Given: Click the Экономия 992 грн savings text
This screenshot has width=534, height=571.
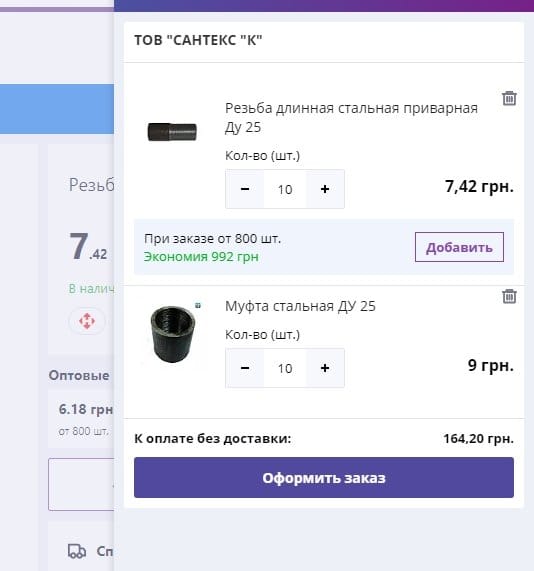Looking at the screenshot, I should [201, 256].
